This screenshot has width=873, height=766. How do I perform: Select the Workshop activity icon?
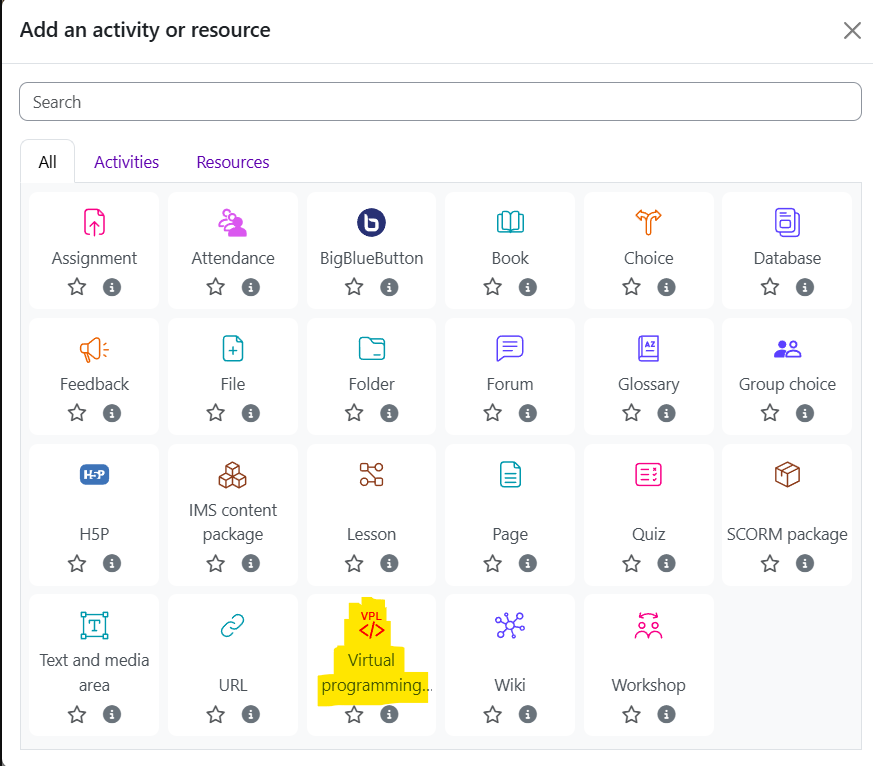click(648, 626)
